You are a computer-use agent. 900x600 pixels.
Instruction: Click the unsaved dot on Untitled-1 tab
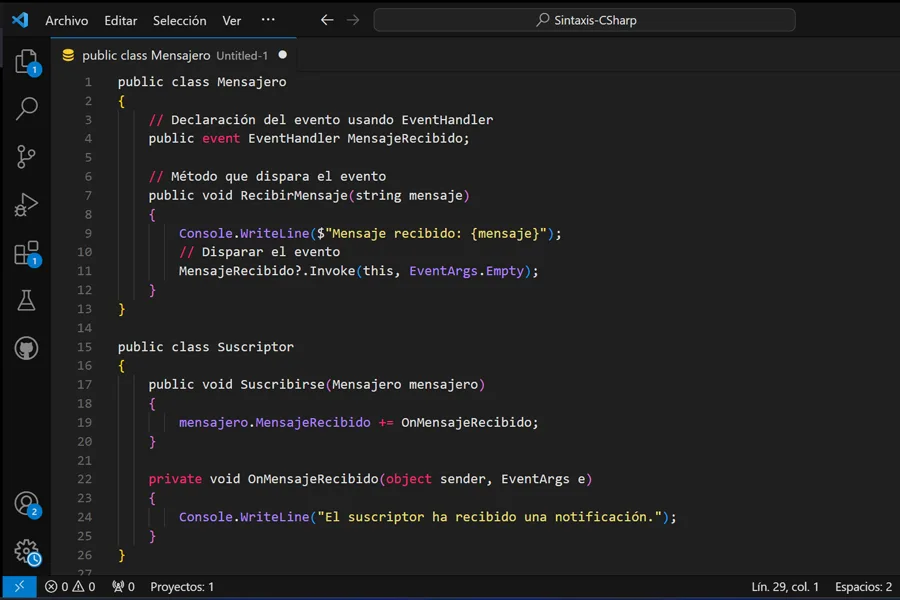coord(282,55)
